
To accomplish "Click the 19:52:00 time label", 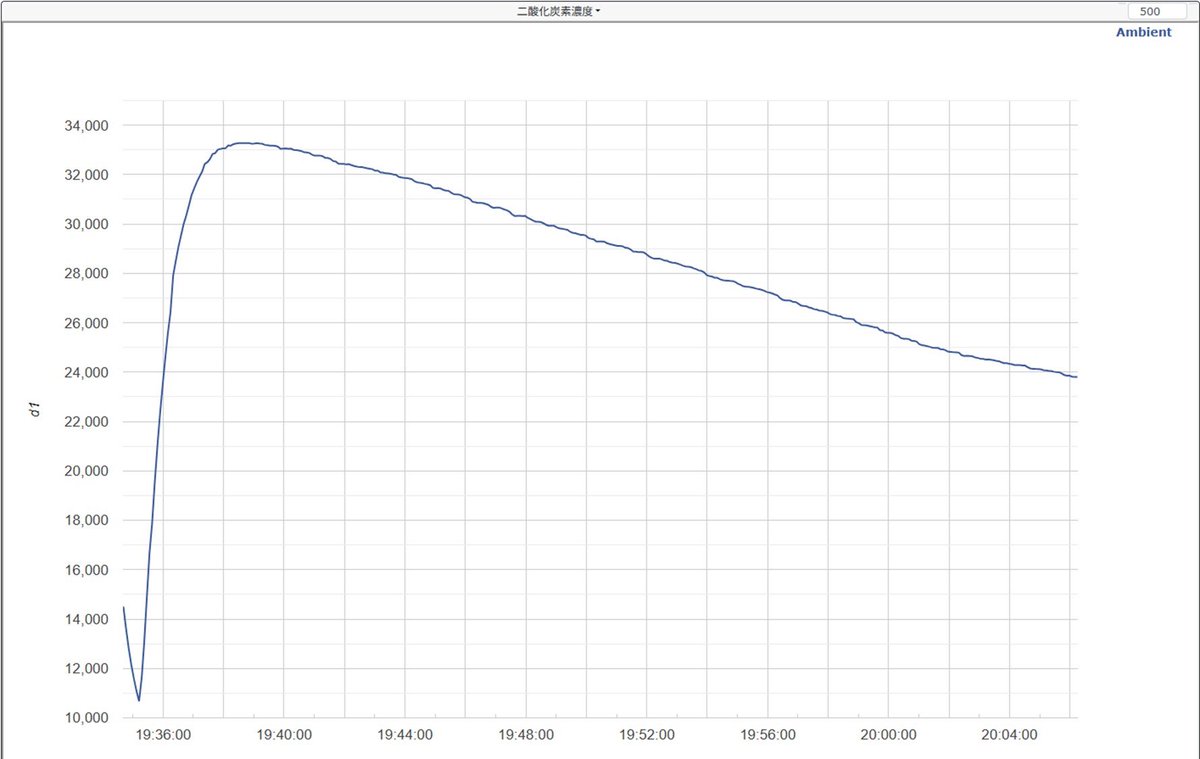I will pos(647,735).
